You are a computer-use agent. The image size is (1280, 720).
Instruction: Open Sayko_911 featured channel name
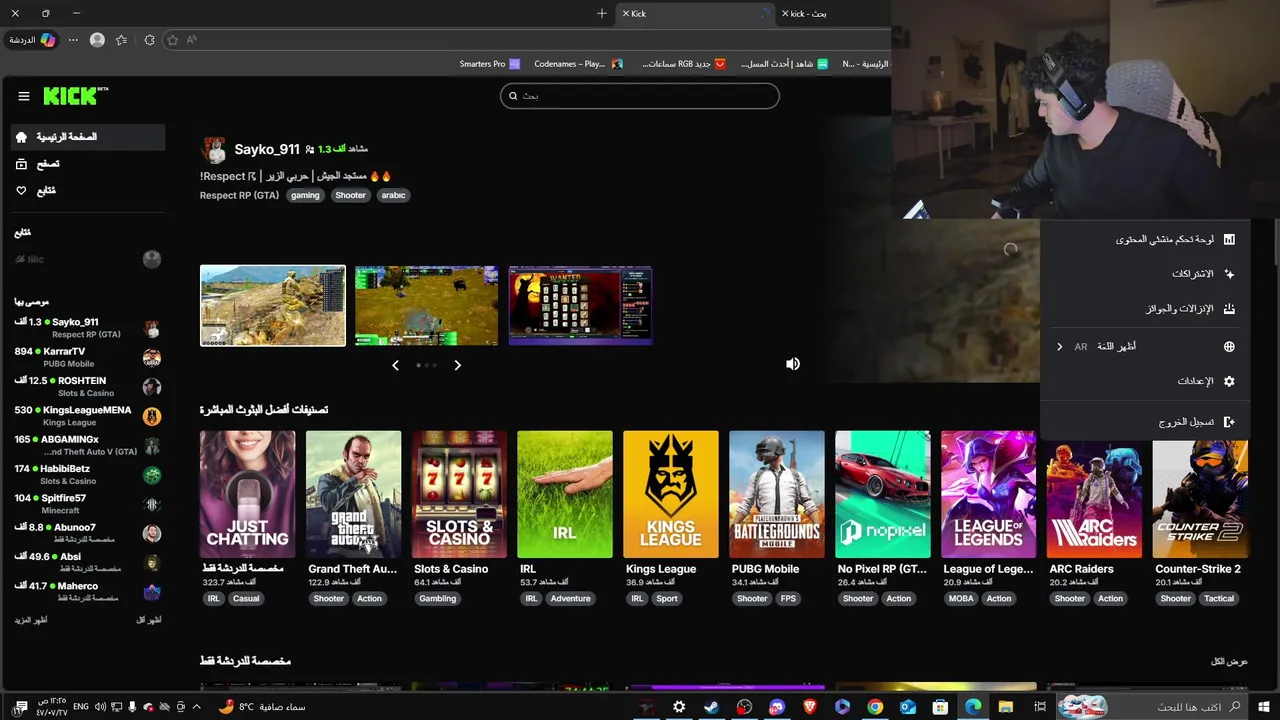267,149
